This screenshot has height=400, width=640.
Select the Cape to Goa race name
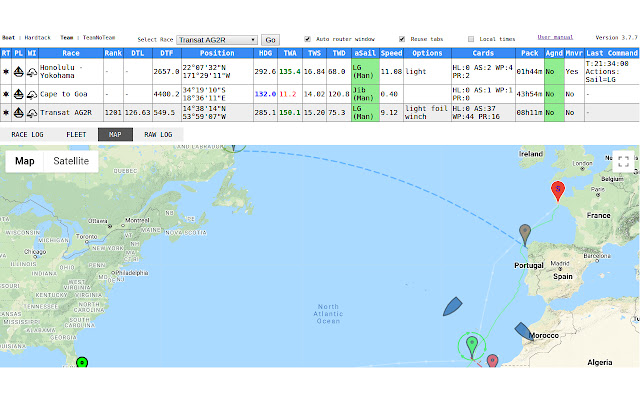pyautogui.click(x=64, y=94)
